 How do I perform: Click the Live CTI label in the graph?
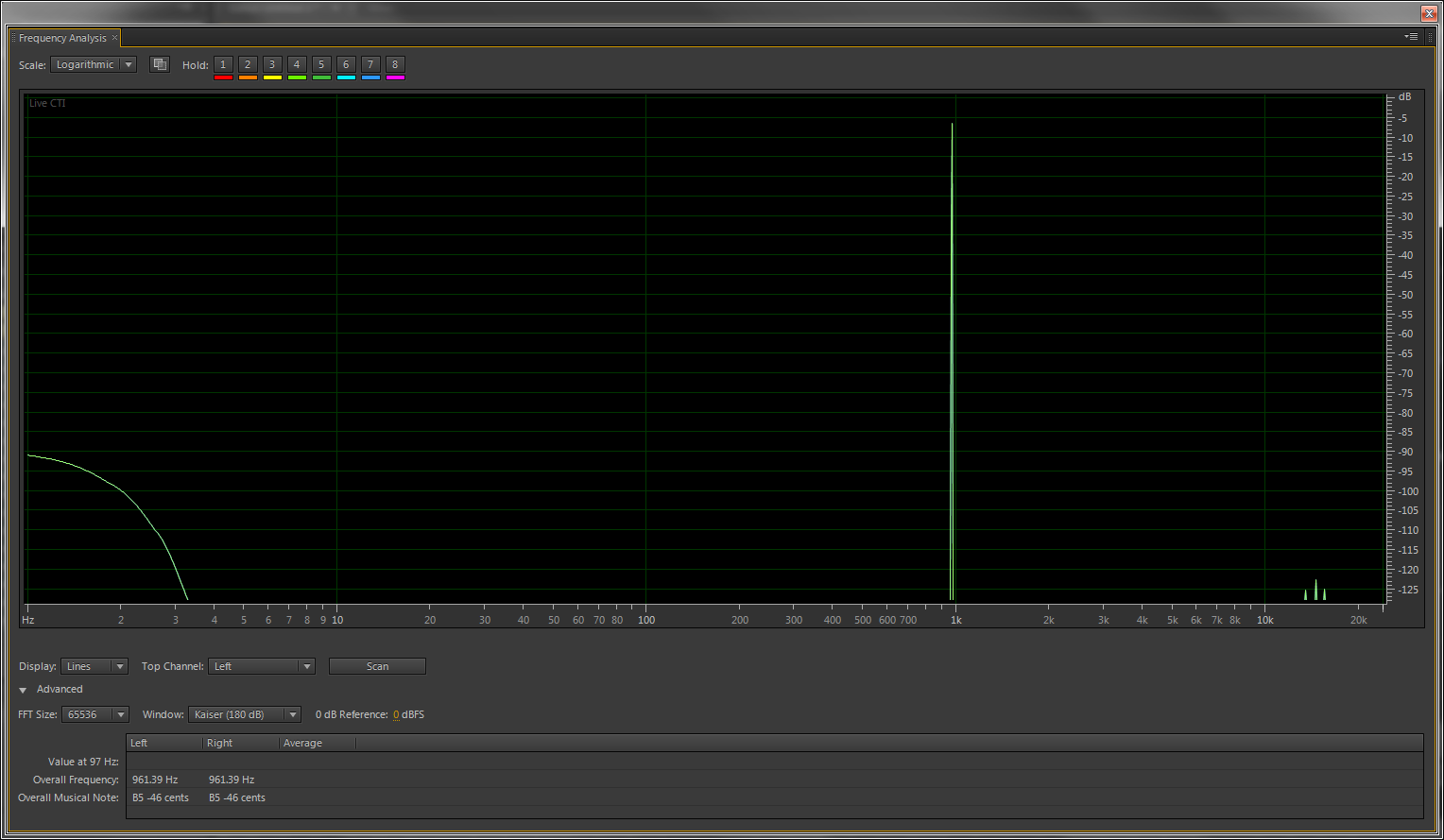click(47, 103)
